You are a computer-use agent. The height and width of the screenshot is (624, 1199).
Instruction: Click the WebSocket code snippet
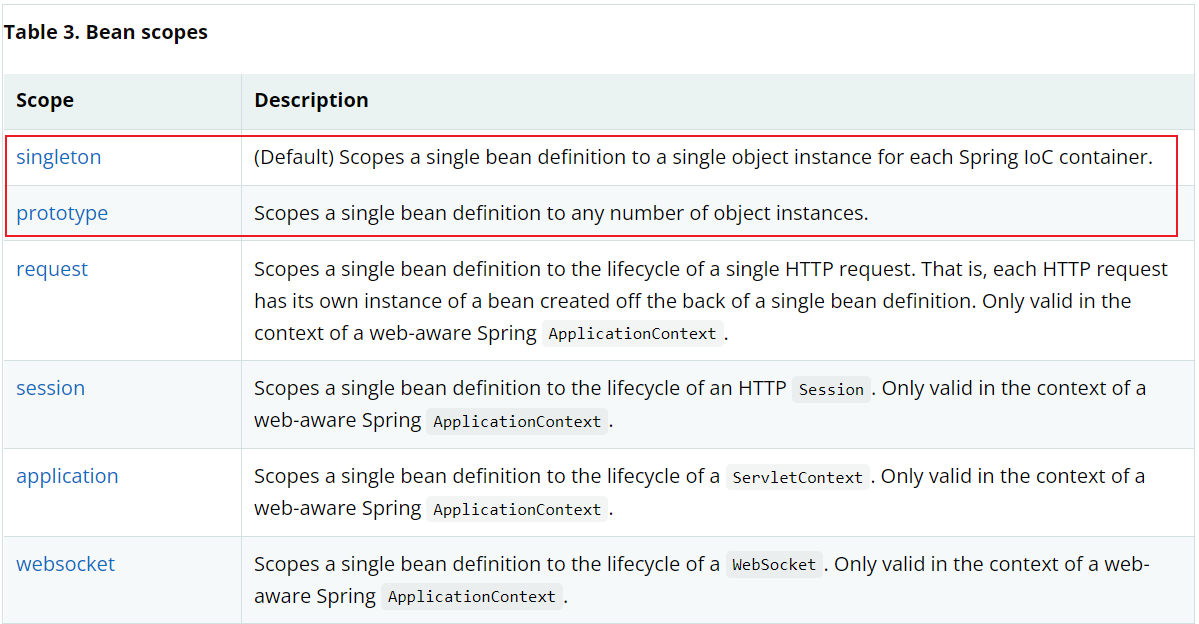point(774,564)
